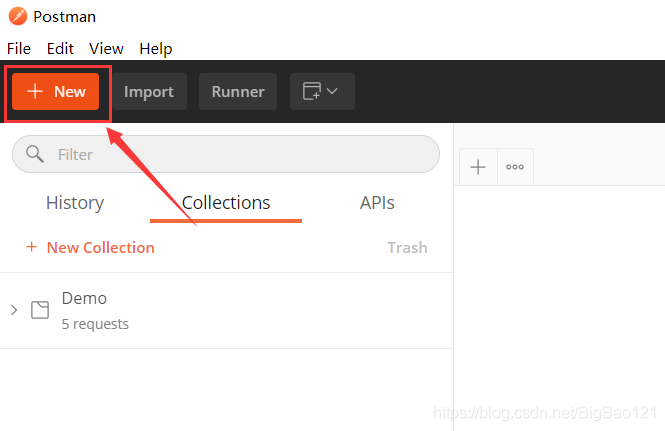Add a new request tab with plus icon

pos(478,167)
